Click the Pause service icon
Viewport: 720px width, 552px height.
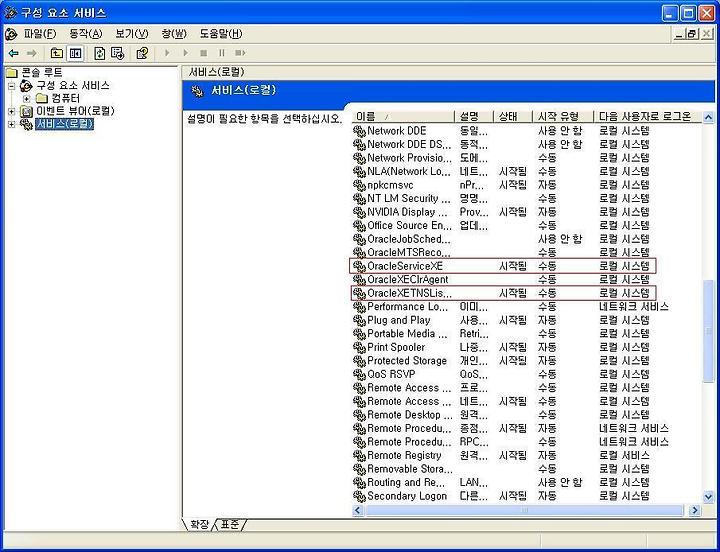222,53
